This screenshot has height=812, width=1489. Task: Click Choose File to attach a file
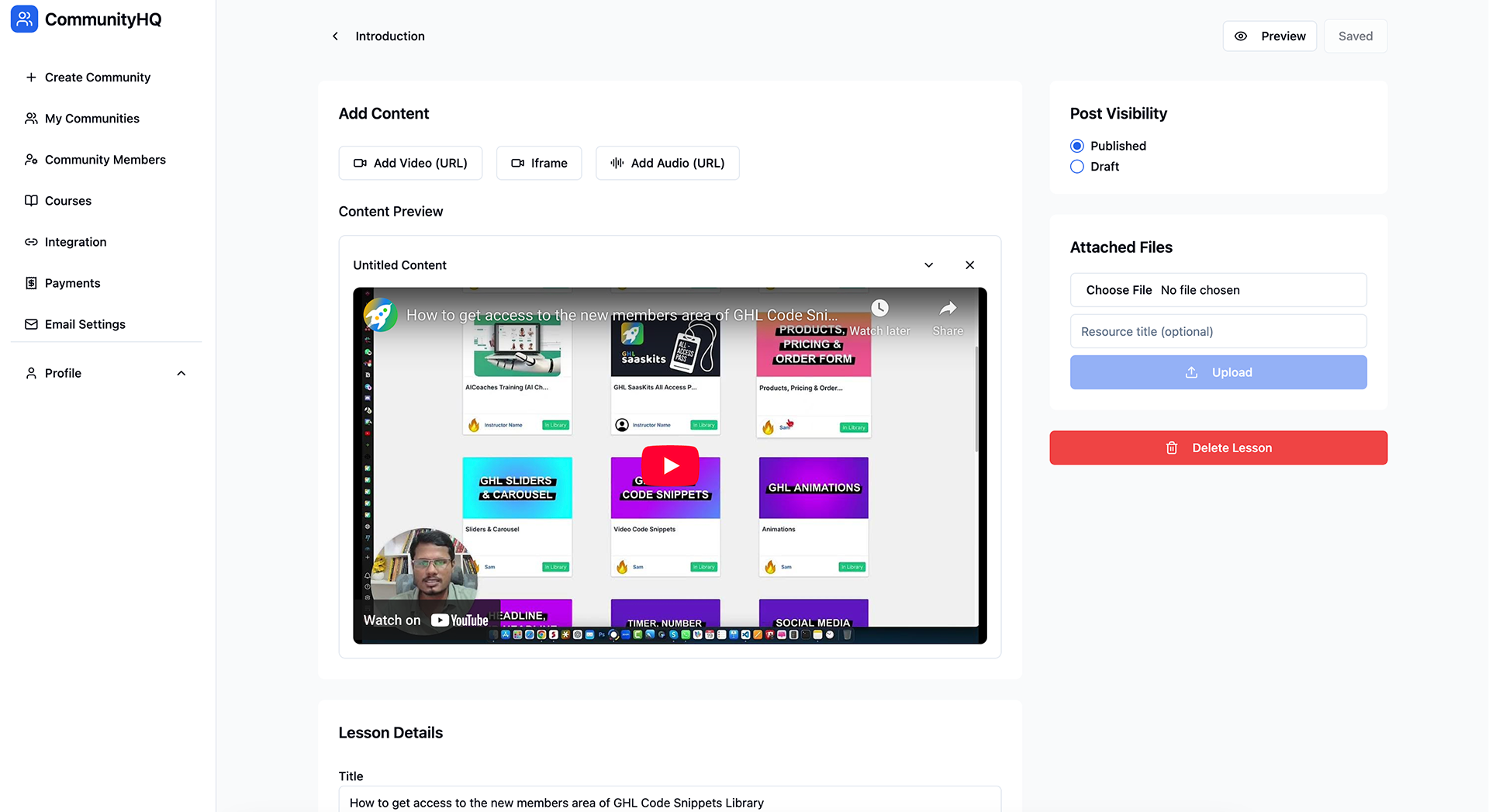click(1118, 290)
